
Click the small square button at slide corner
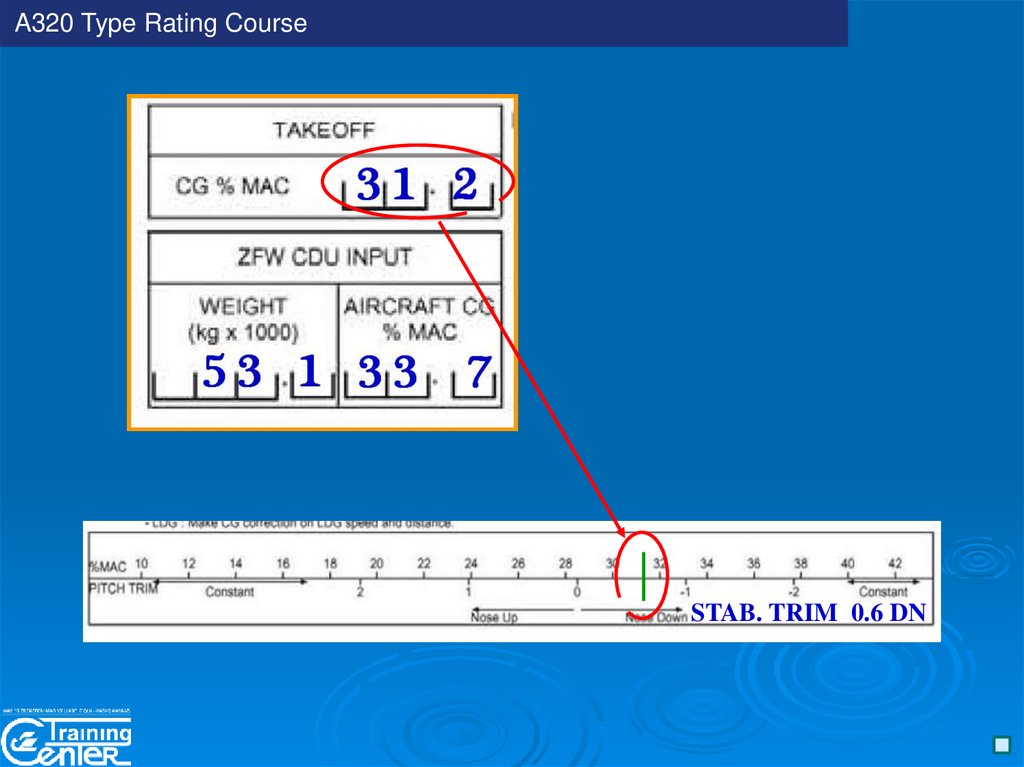(1001, 744)
